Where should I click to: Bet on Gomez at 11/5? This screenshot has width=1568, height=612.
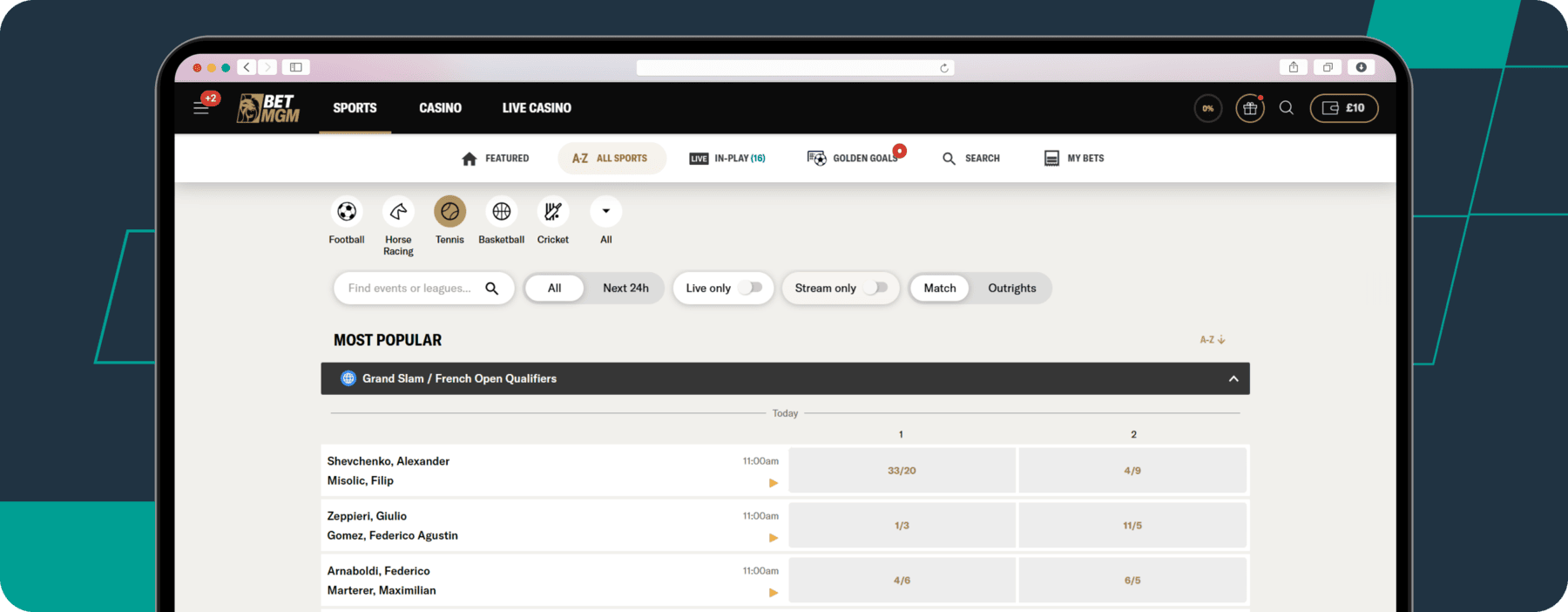(1132, 526)
